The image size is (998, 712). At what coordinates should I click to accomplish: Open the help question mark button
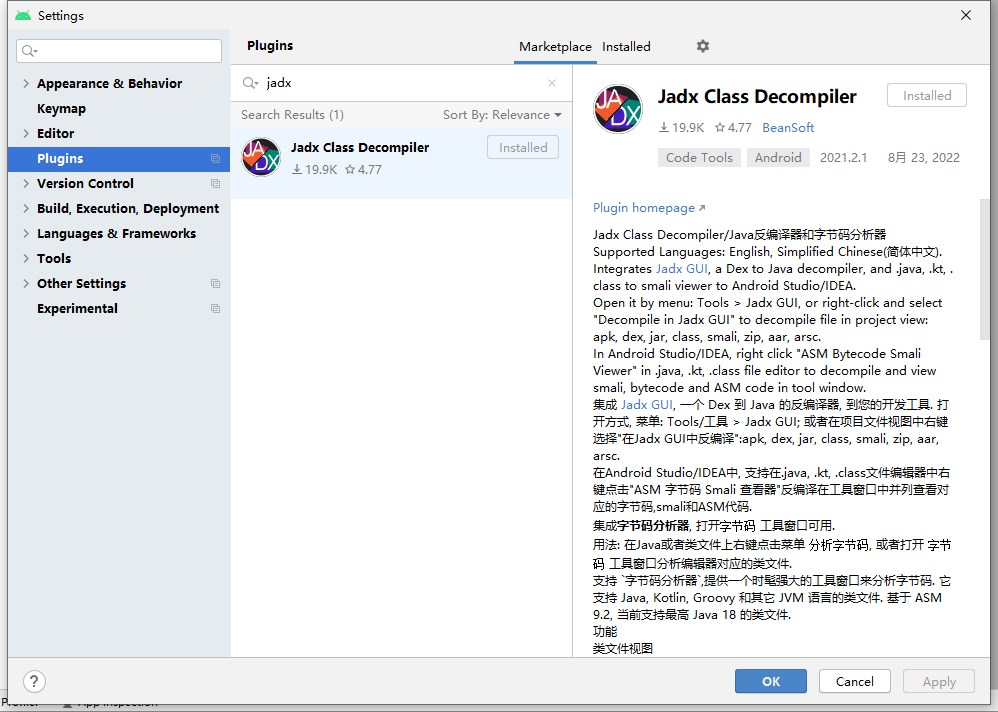click(34, 681)
